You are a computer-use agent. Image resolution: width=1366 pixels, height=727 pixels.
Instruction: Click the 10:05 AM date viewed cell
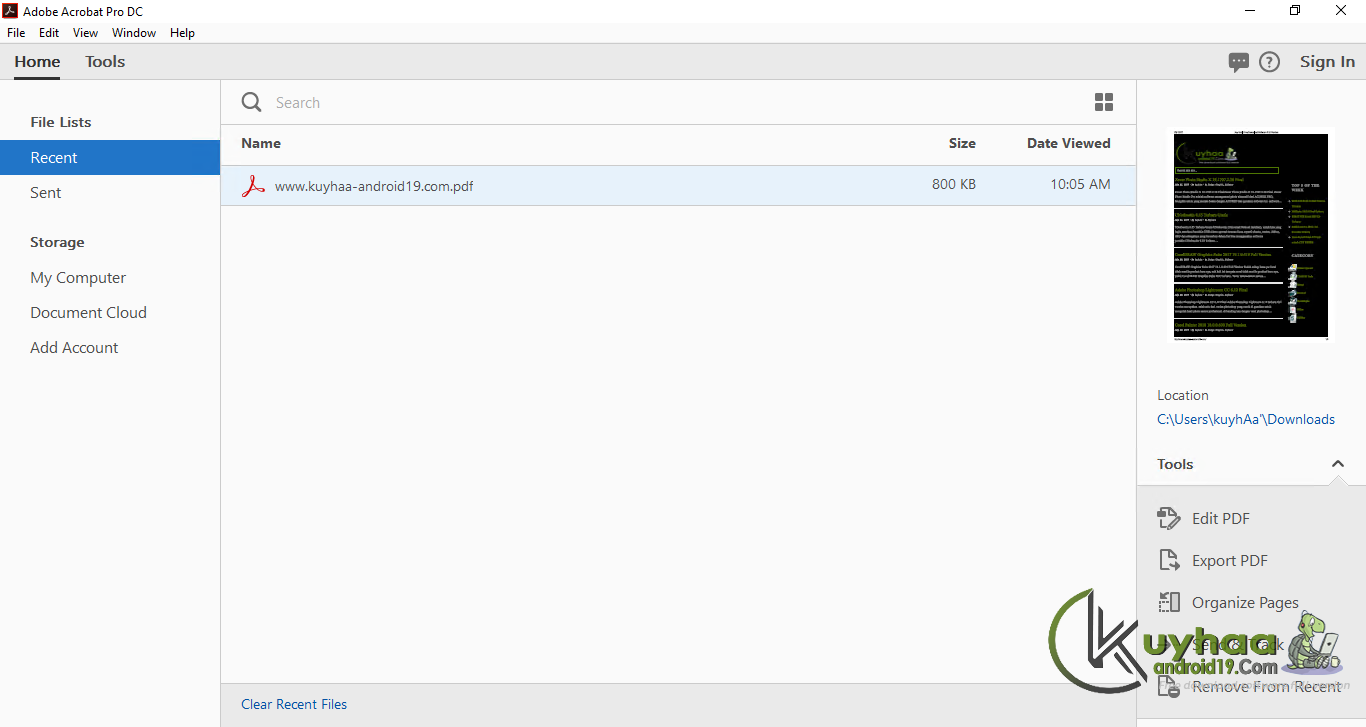click(1080, 185)
